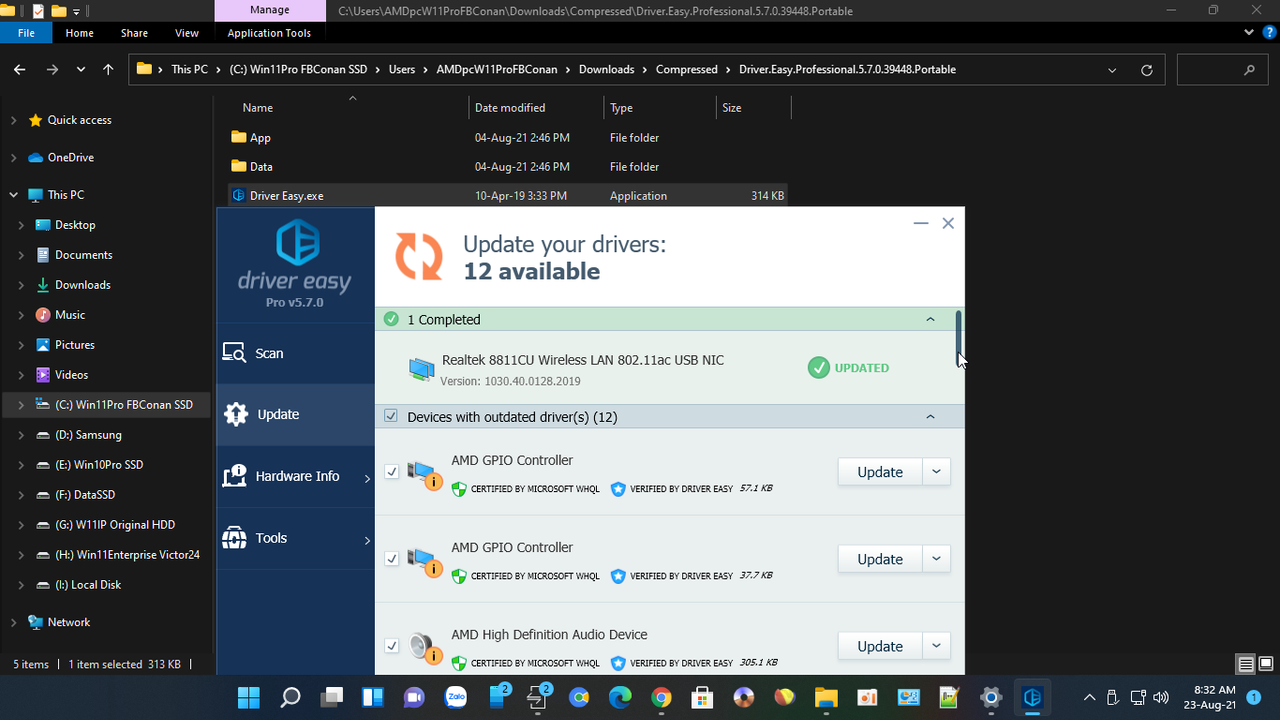Screen dimensions: 1280x720
Task: Click the Driver Easy logo
Action: (296, 243)
